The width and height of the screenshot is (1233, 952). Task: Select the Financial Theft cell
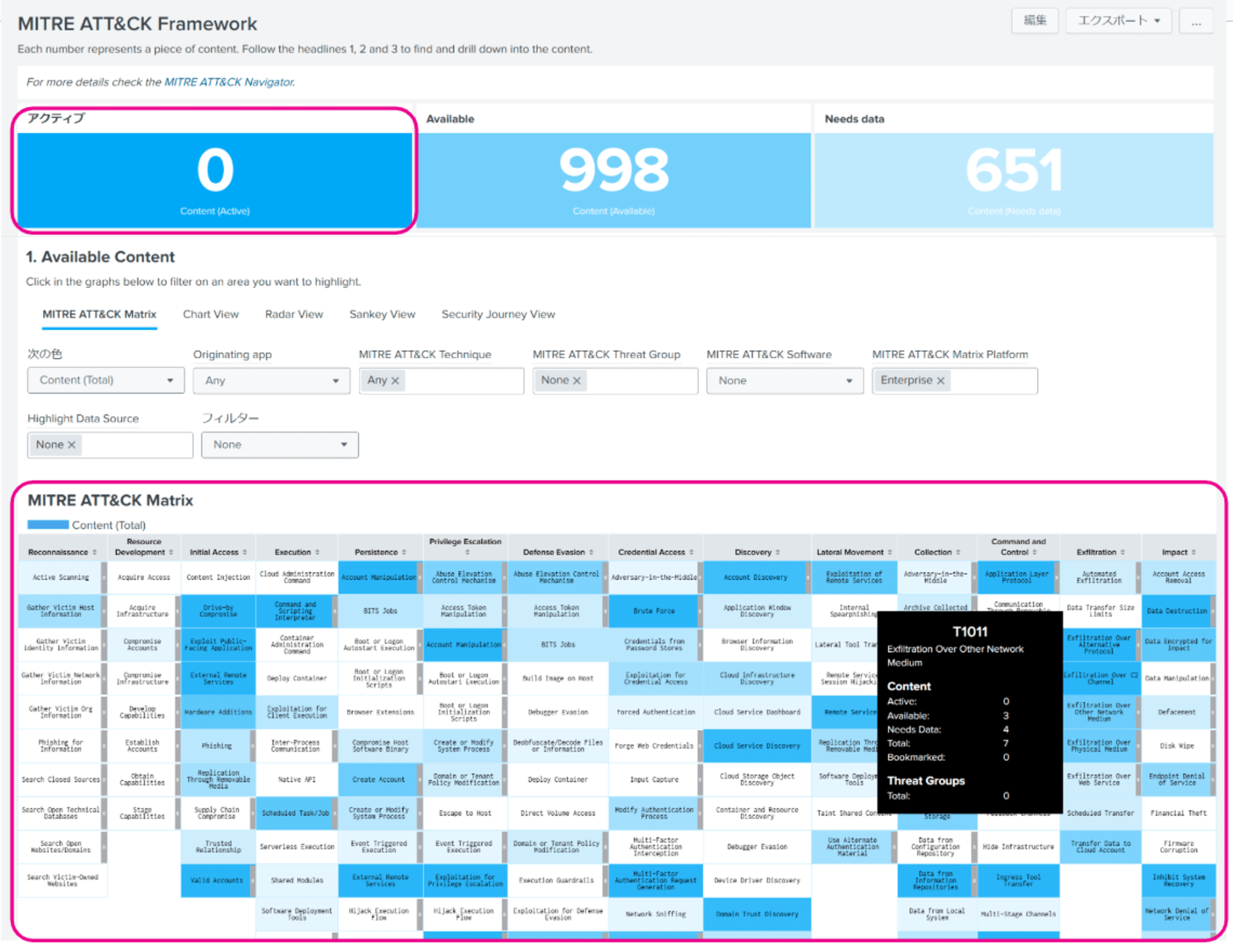pos(1178,813)
